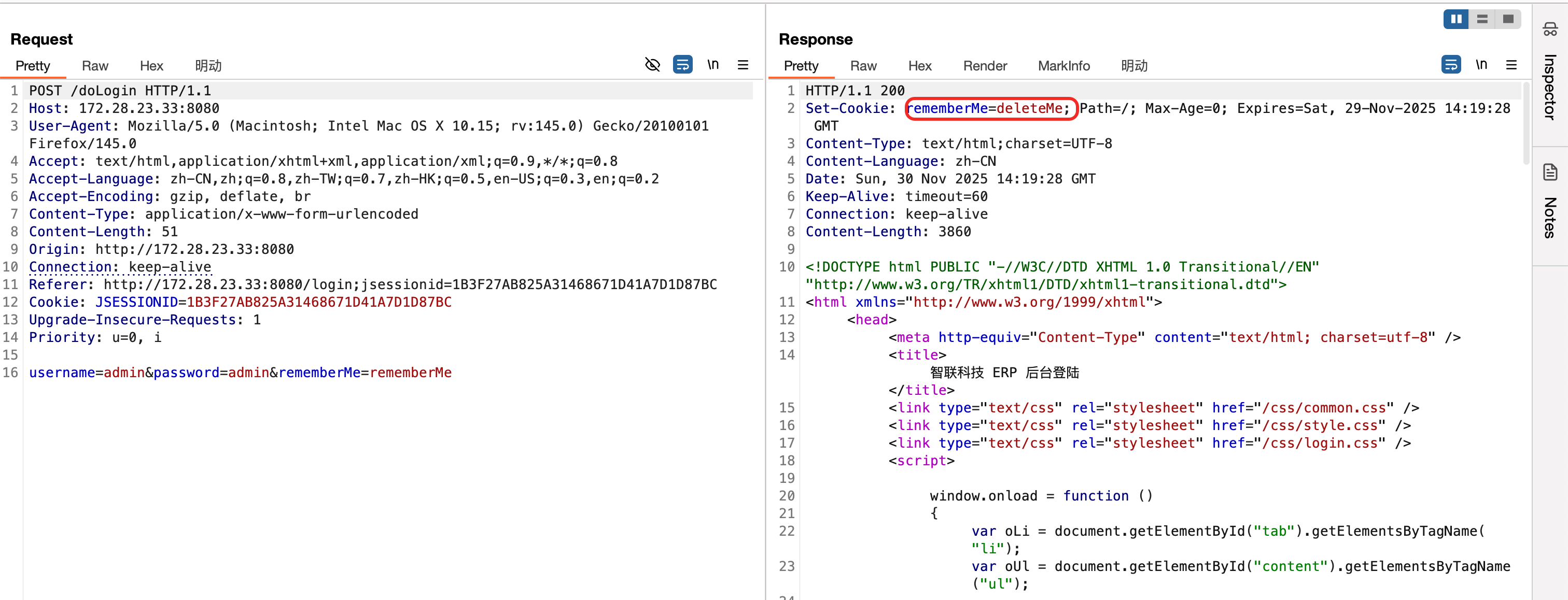Screen dimensions: 1568x600
Task: Select side-by-side split layout icon
Action: click(x=1456, y=20)
